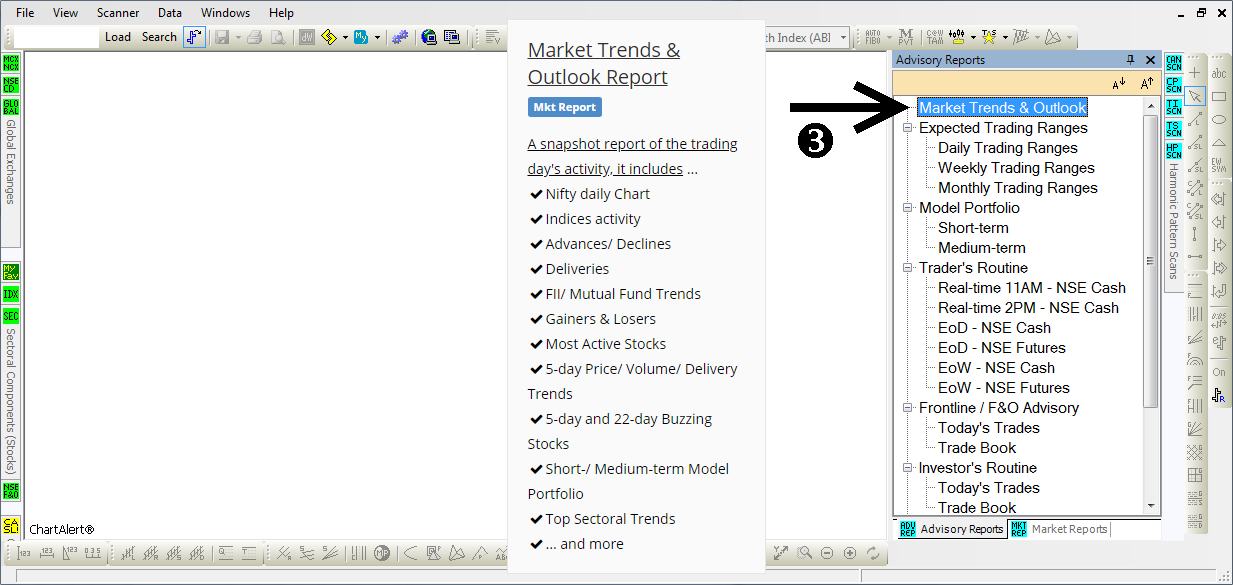This screenshot has height=585, width=1233.
Task: Click the On indicator in right toolbar
Action: (1219, 372)
